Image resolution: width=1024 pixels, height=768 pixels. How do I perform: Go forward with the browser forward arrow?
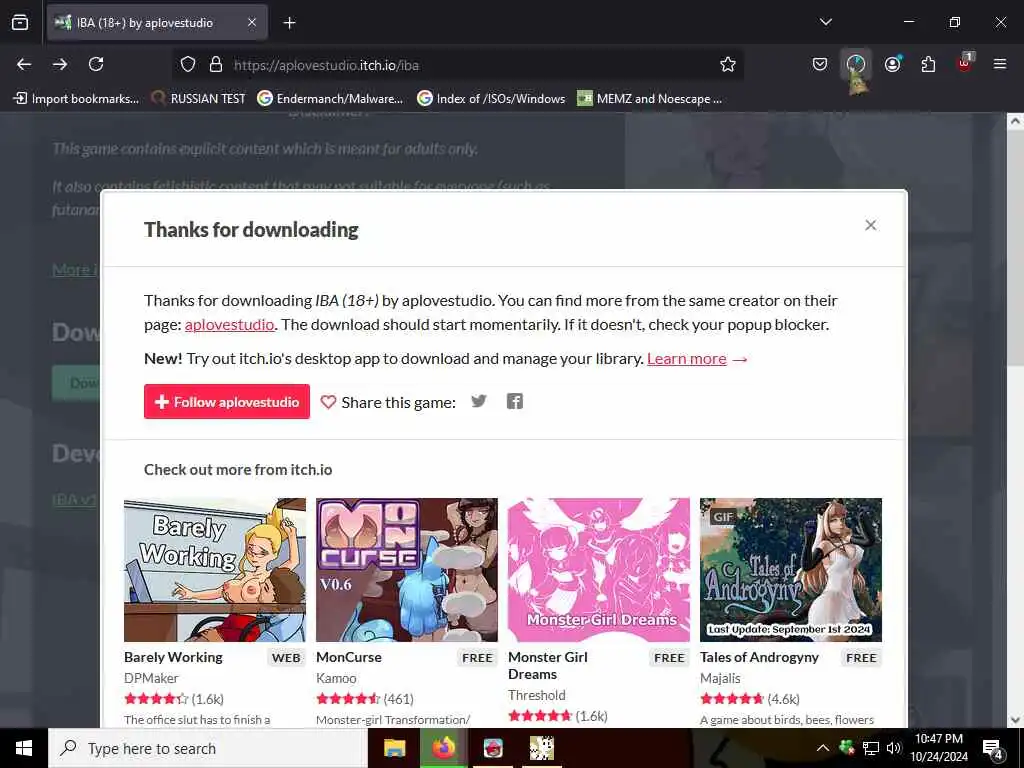(60, 64)
